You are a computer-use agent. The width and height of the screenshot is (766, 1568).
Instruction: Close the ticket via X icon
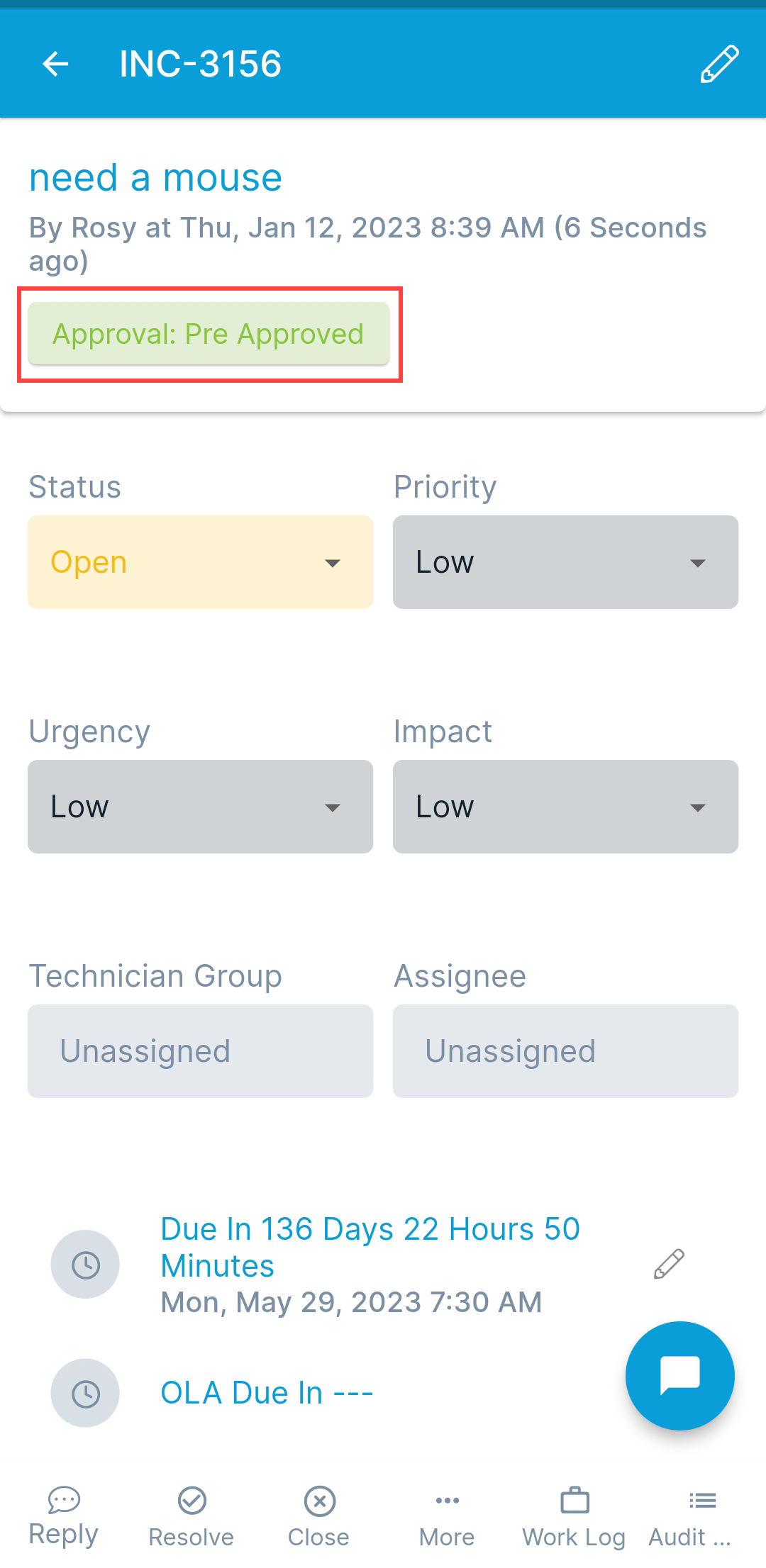[x=319, y=1501]
